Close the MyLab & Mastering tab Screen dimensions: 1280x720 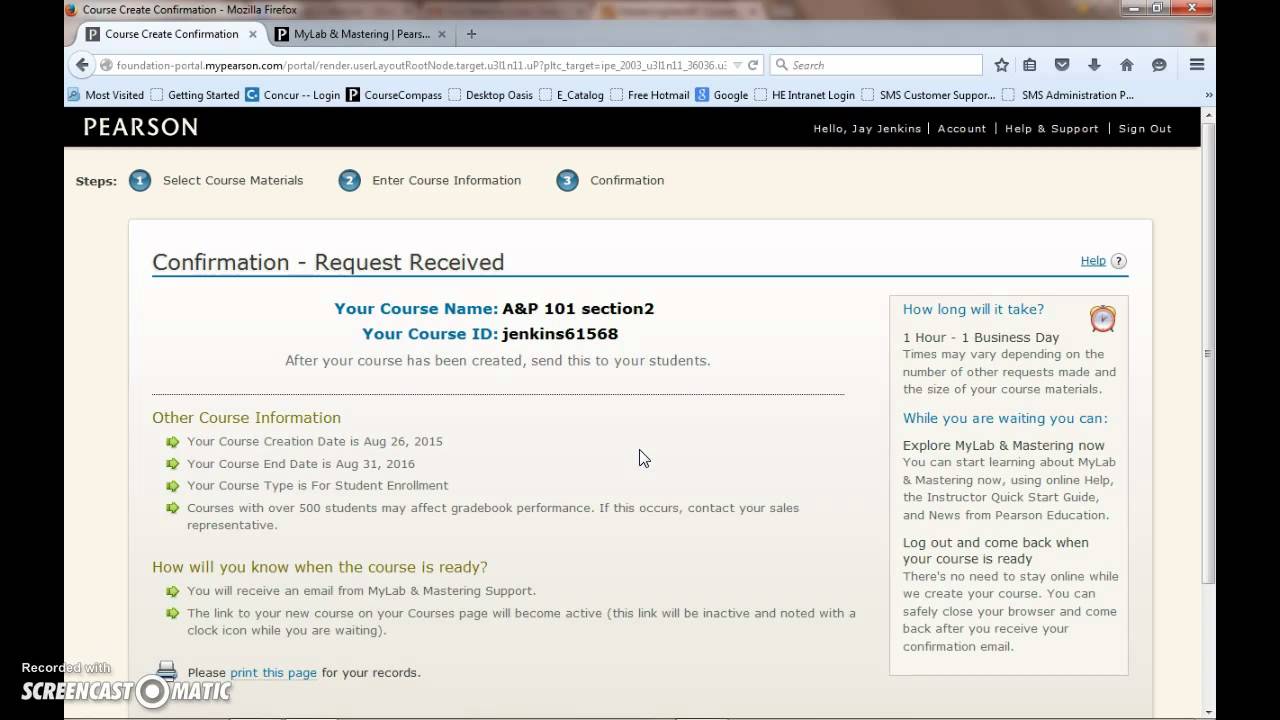(x=442, y=34)
